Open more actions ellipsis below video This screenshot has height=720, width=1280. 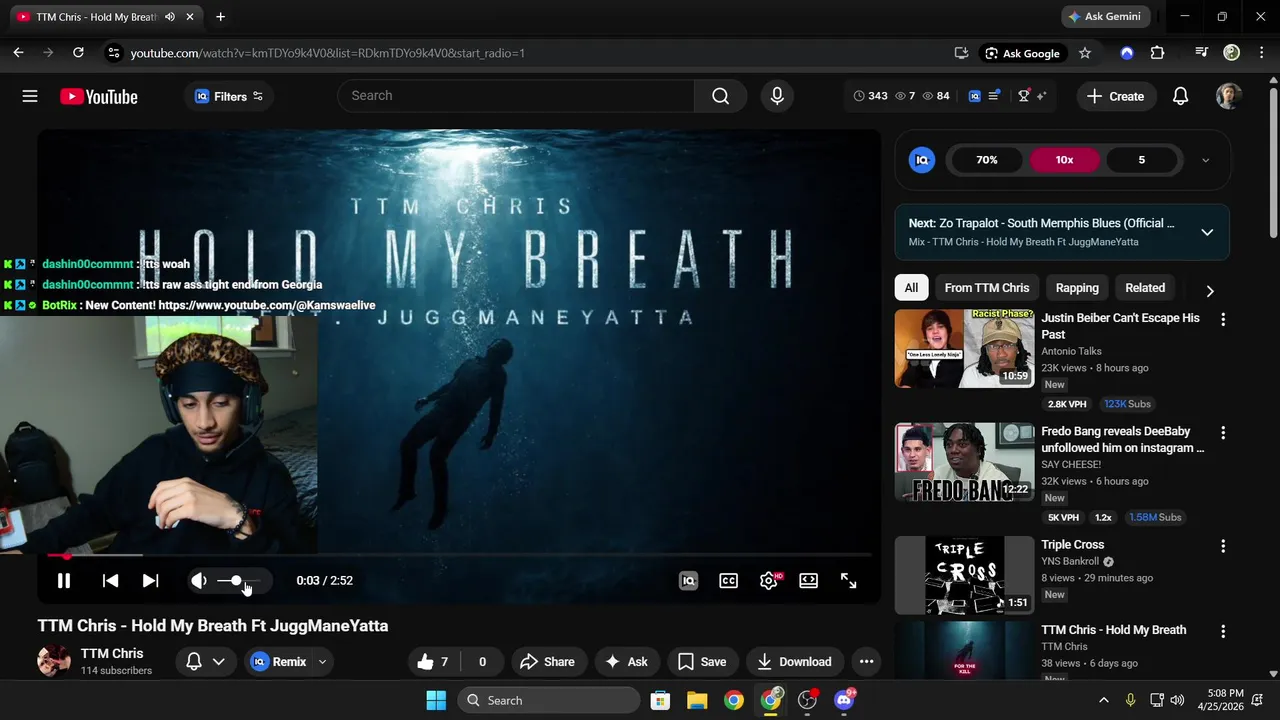click(866, 661)
